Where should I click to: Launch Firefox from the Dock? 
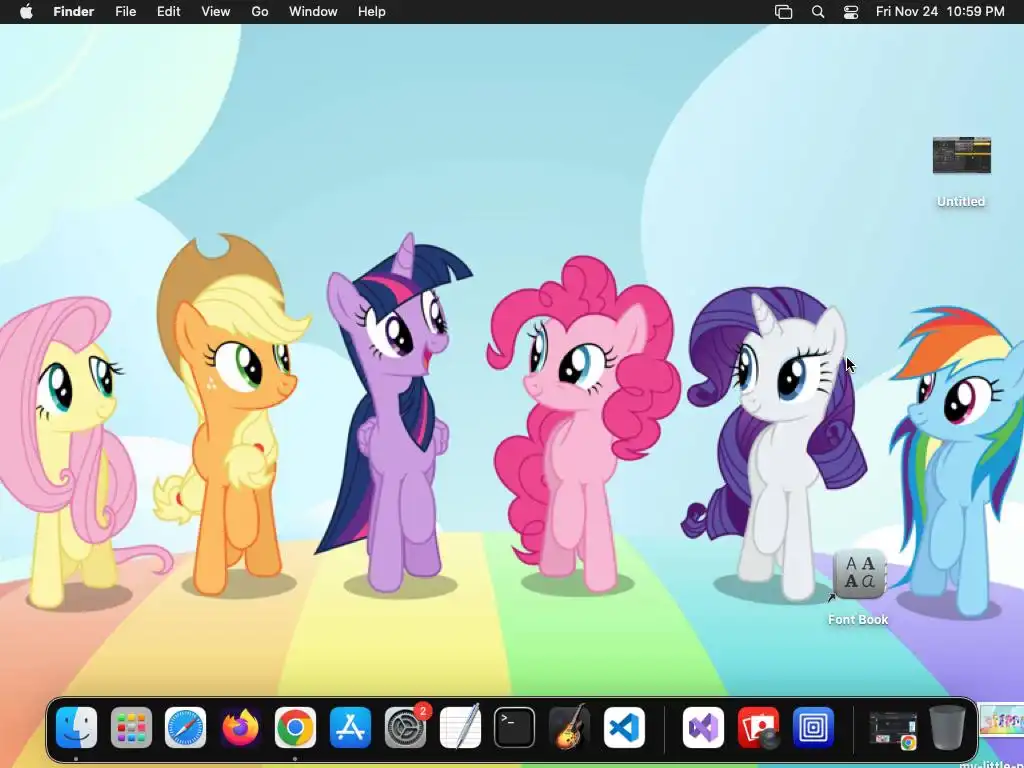240,728
